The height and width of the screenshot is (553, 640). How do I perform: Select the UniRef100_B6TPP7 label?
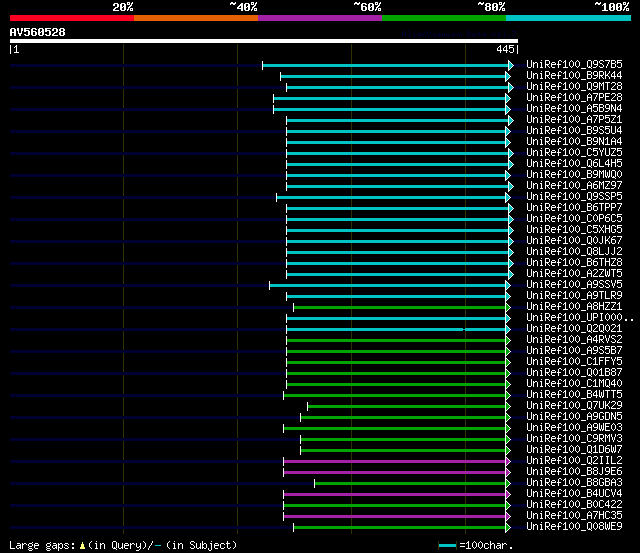[574, 208]
